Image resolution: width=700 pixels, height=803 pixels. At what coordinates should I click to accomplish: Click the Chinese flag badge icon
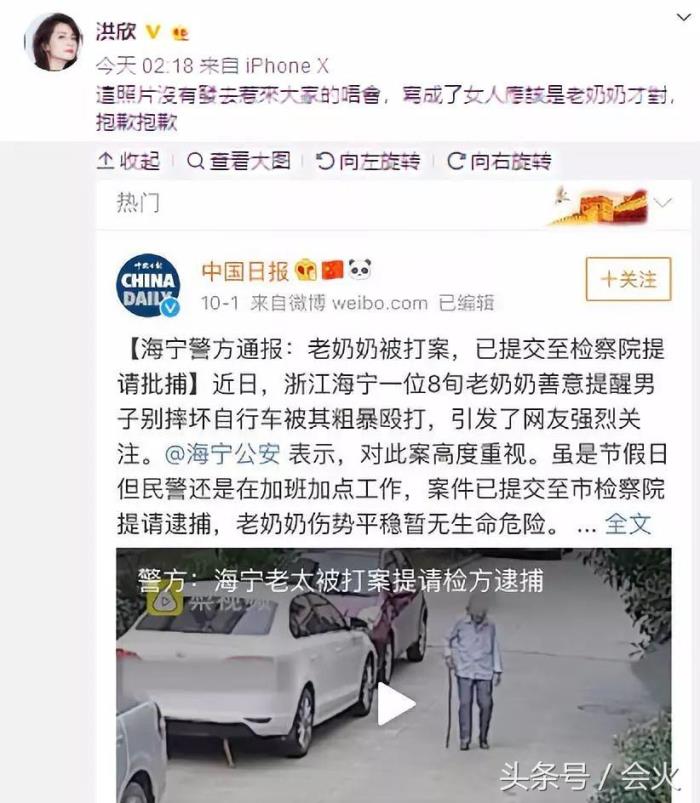(332, 270)
